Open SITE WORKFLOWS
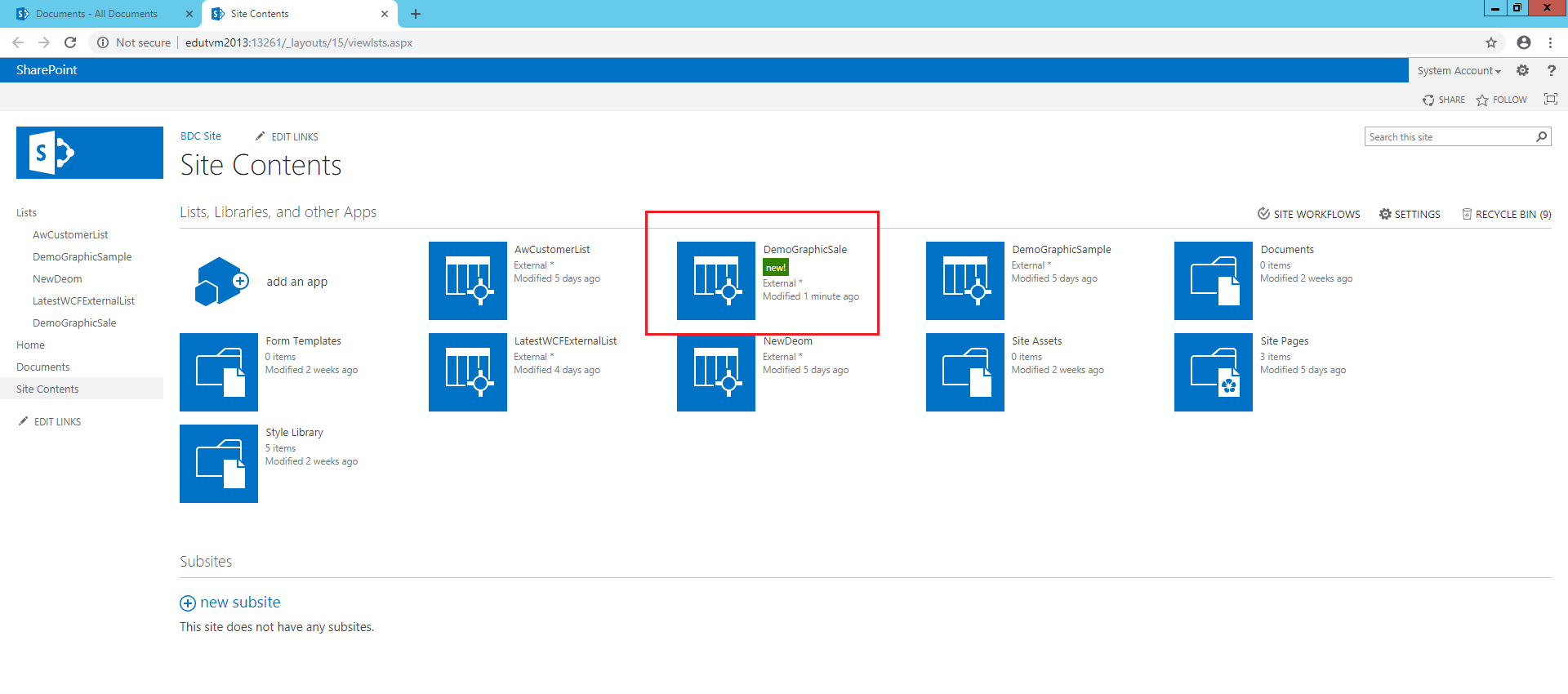Screen dimensions: 1568x694 tap(1308, 214)
